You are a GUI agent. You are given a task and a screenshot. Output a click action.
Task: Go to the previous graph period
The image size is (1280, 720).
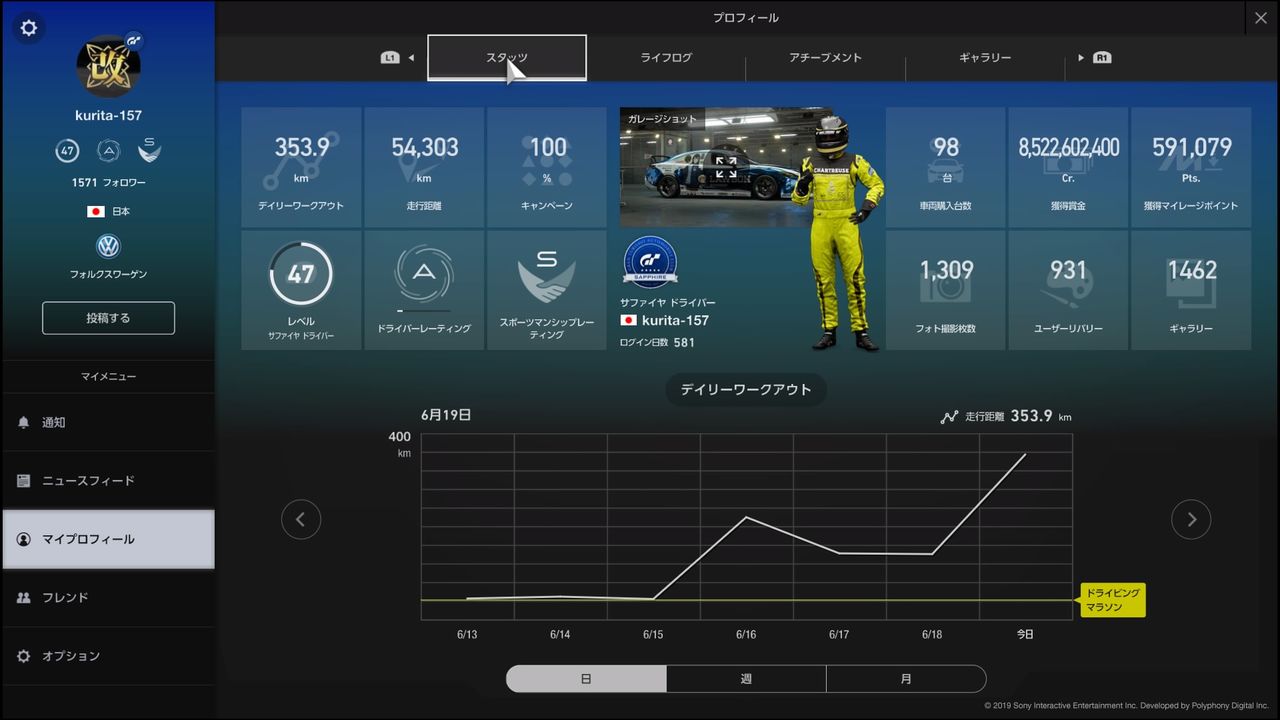301,519
